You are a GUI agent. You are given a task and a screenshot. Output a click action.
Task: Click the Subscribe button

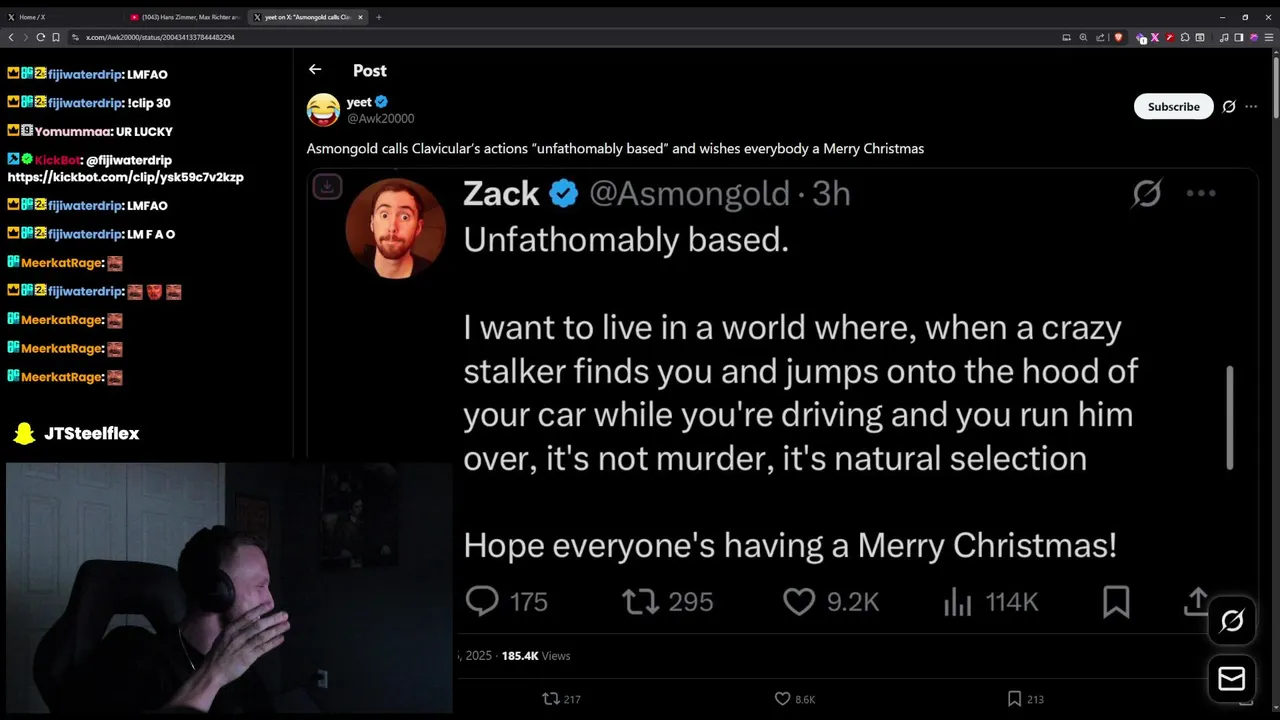tap(1173, 107)
